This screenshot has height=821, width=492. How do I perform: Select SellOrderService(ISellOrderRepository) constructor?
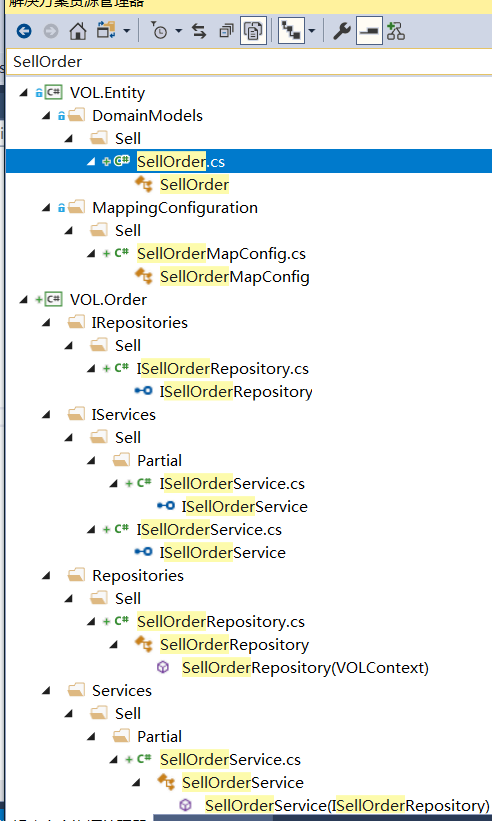[x=347, y=805]
